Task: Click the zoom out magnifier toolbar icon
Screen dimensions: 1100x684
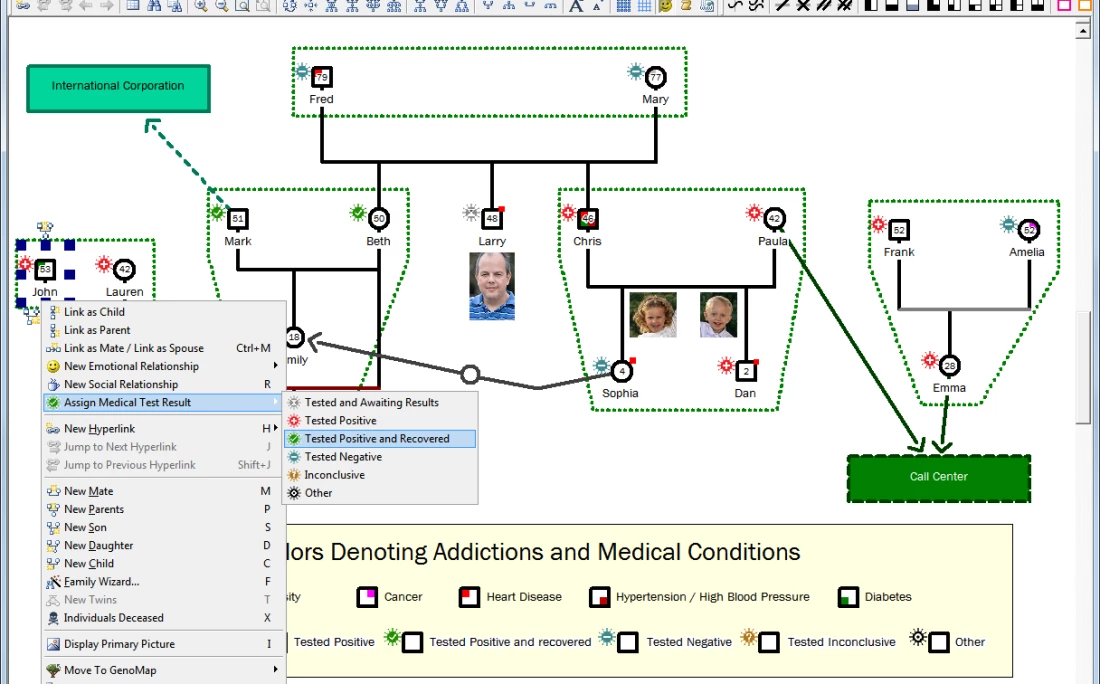Action: pos(221,5)
